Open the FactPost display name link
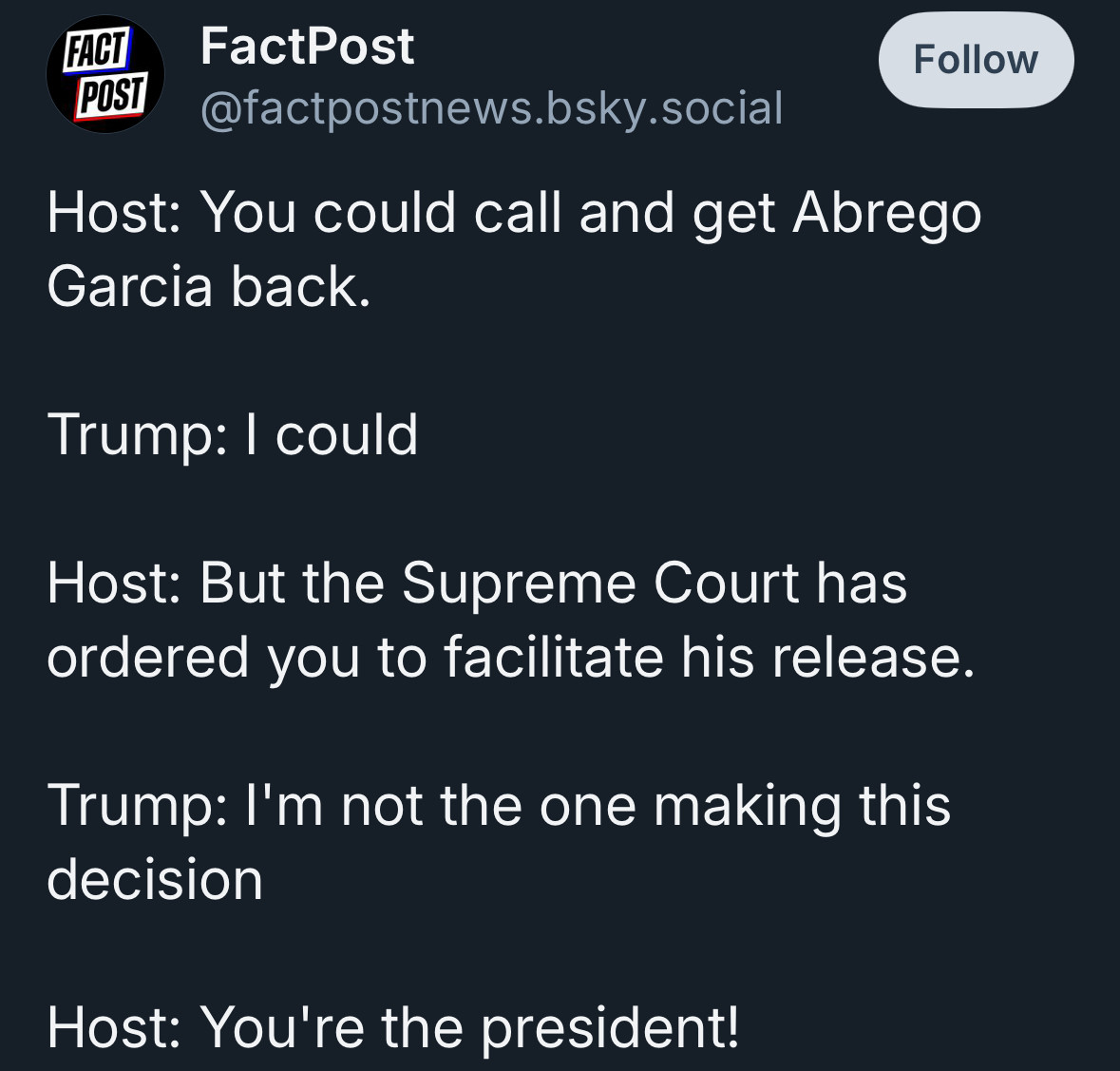Image resolution: width=1120 pixels, height=1071 pixels. pos(307,47)
